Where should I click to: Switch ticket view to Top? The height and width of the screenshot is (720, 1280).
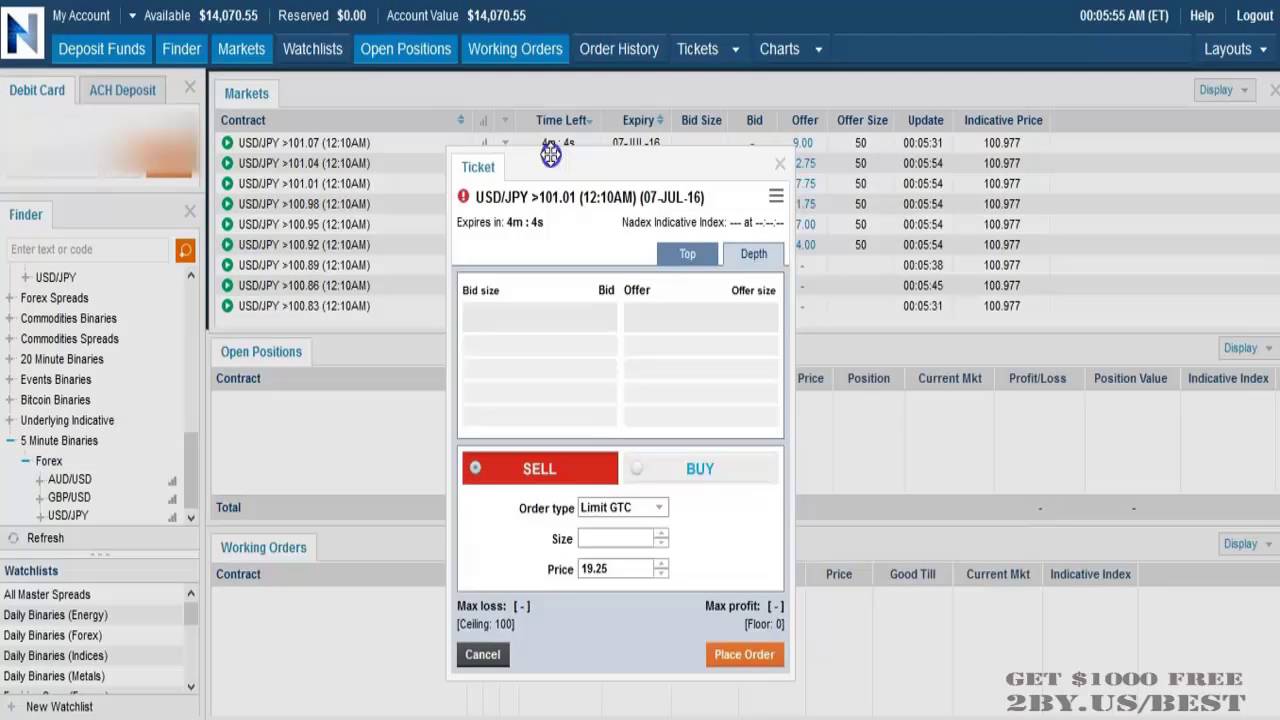(x=687, y=254)
